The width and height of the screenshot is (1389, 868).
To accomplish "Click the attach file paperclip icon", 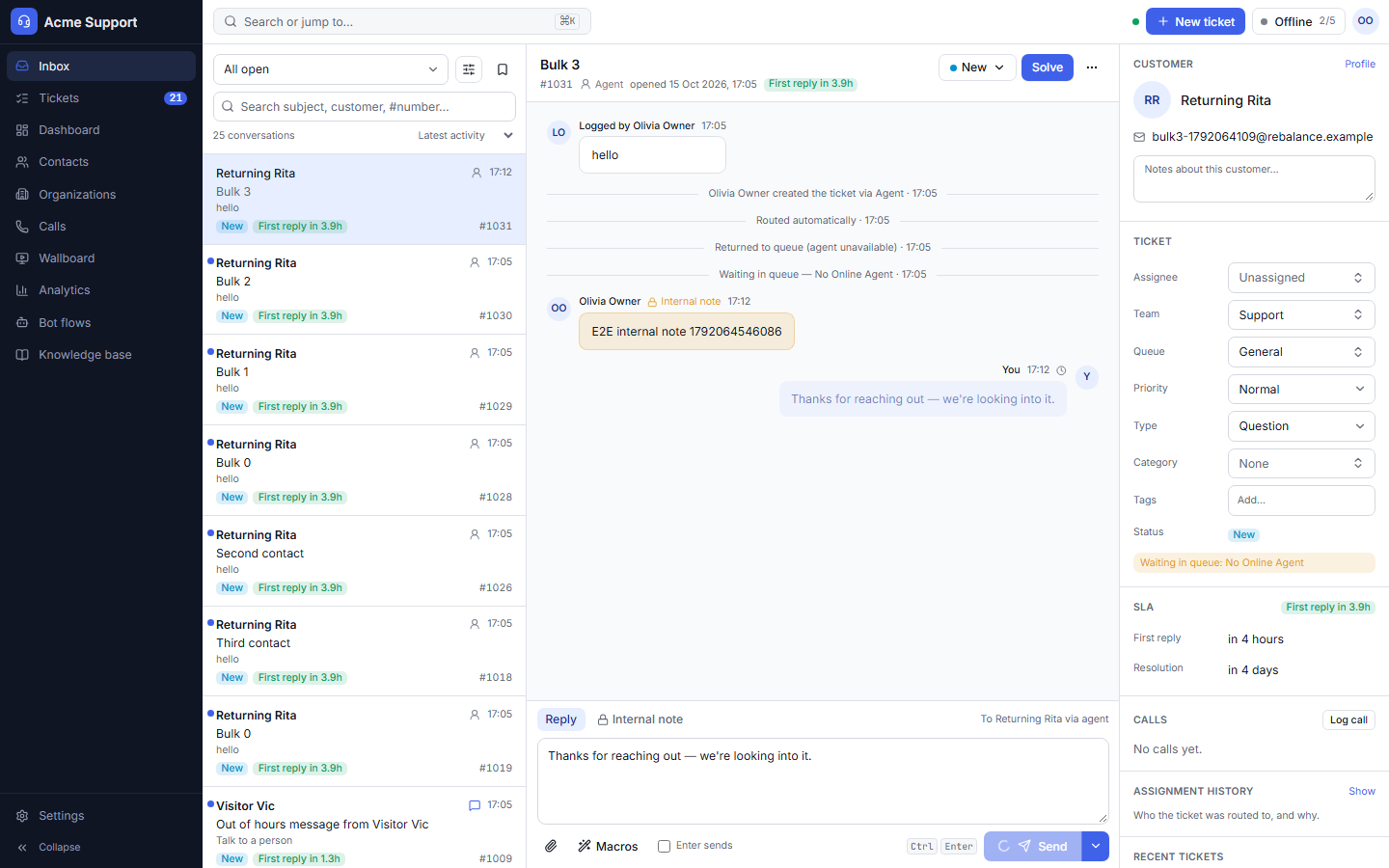I will 551,846.
